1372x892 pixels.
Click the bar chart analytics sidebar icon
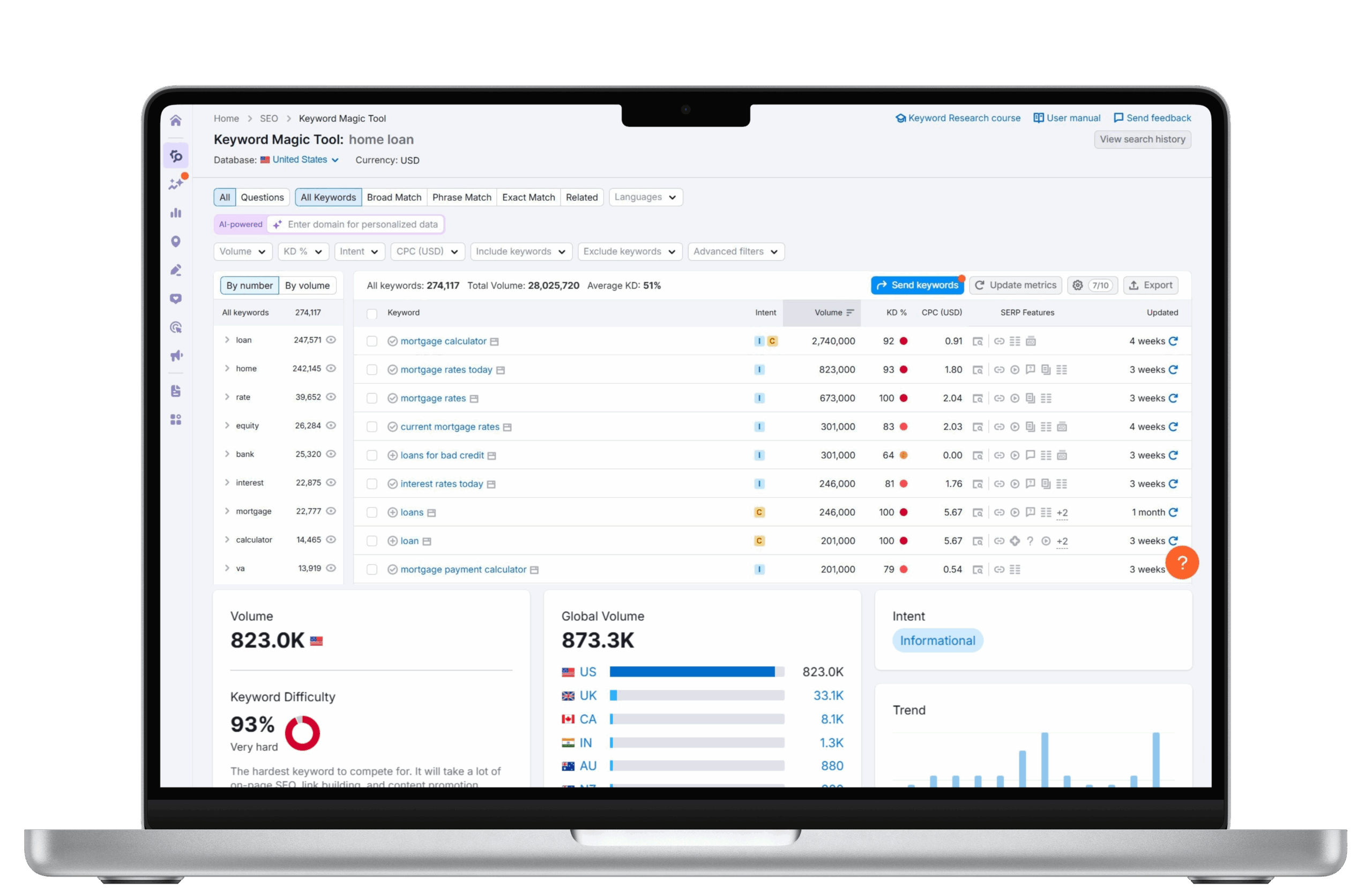[176, 213]
